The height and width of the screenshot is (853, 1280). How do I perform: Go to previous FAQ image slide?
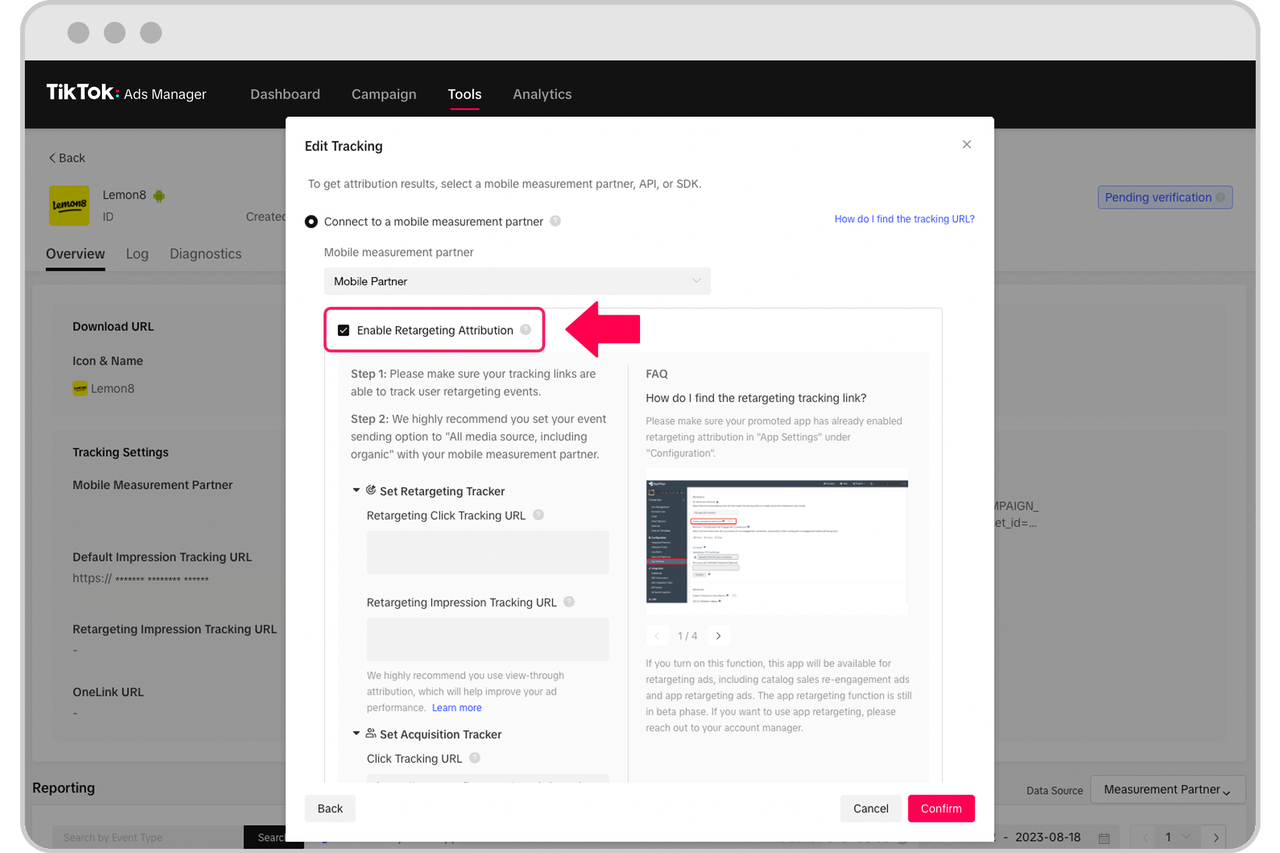657,635
